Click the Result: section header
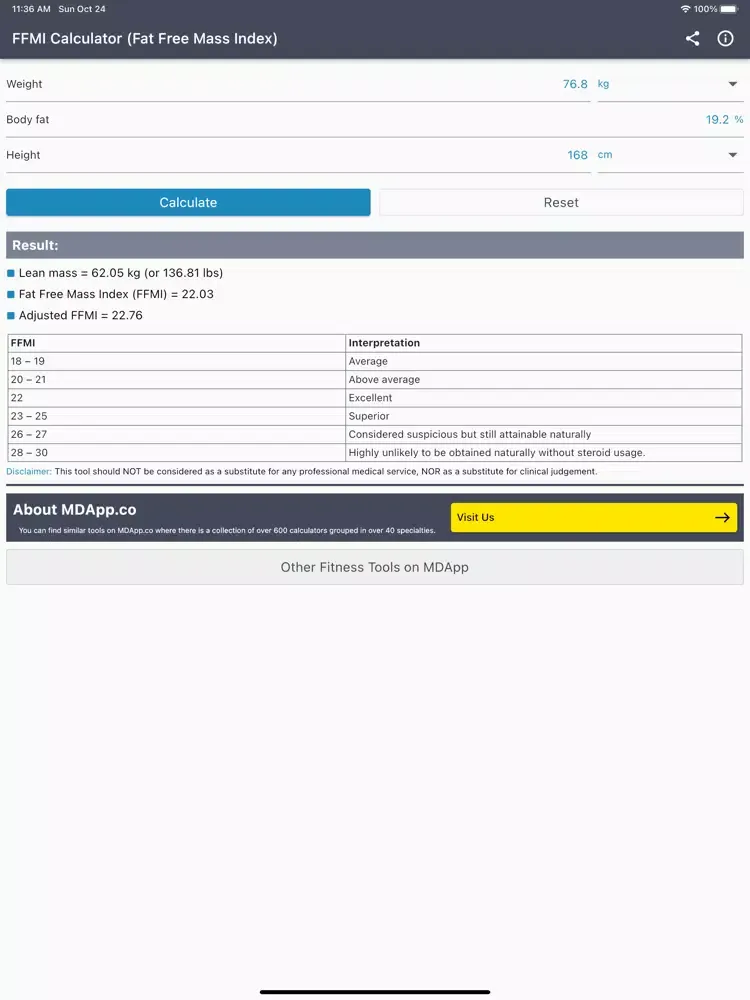This screenshot has width=750, height=1000. (375, 245)
